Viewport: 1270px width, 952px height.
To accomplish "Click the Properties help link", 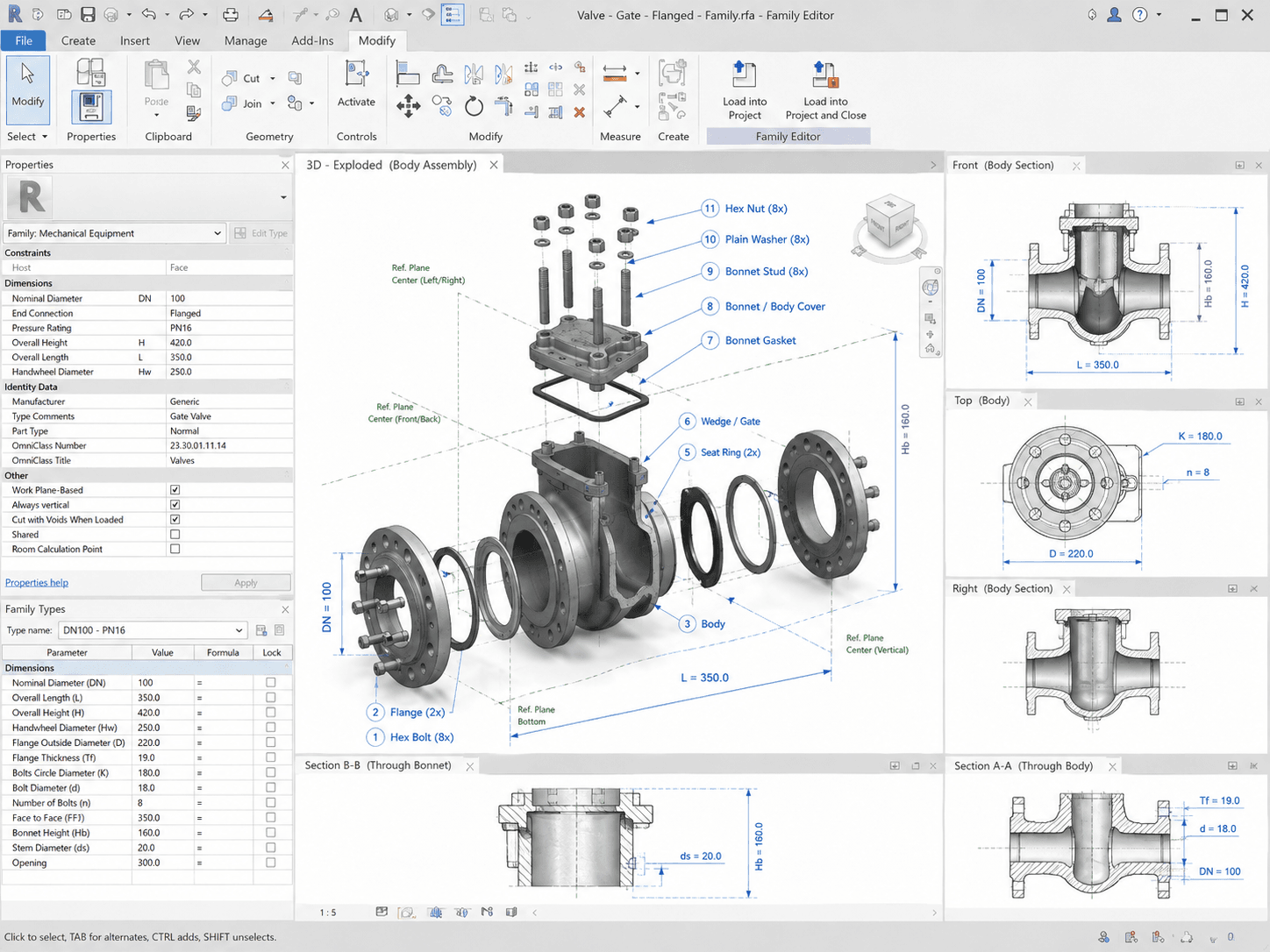I will pos(37,583).
